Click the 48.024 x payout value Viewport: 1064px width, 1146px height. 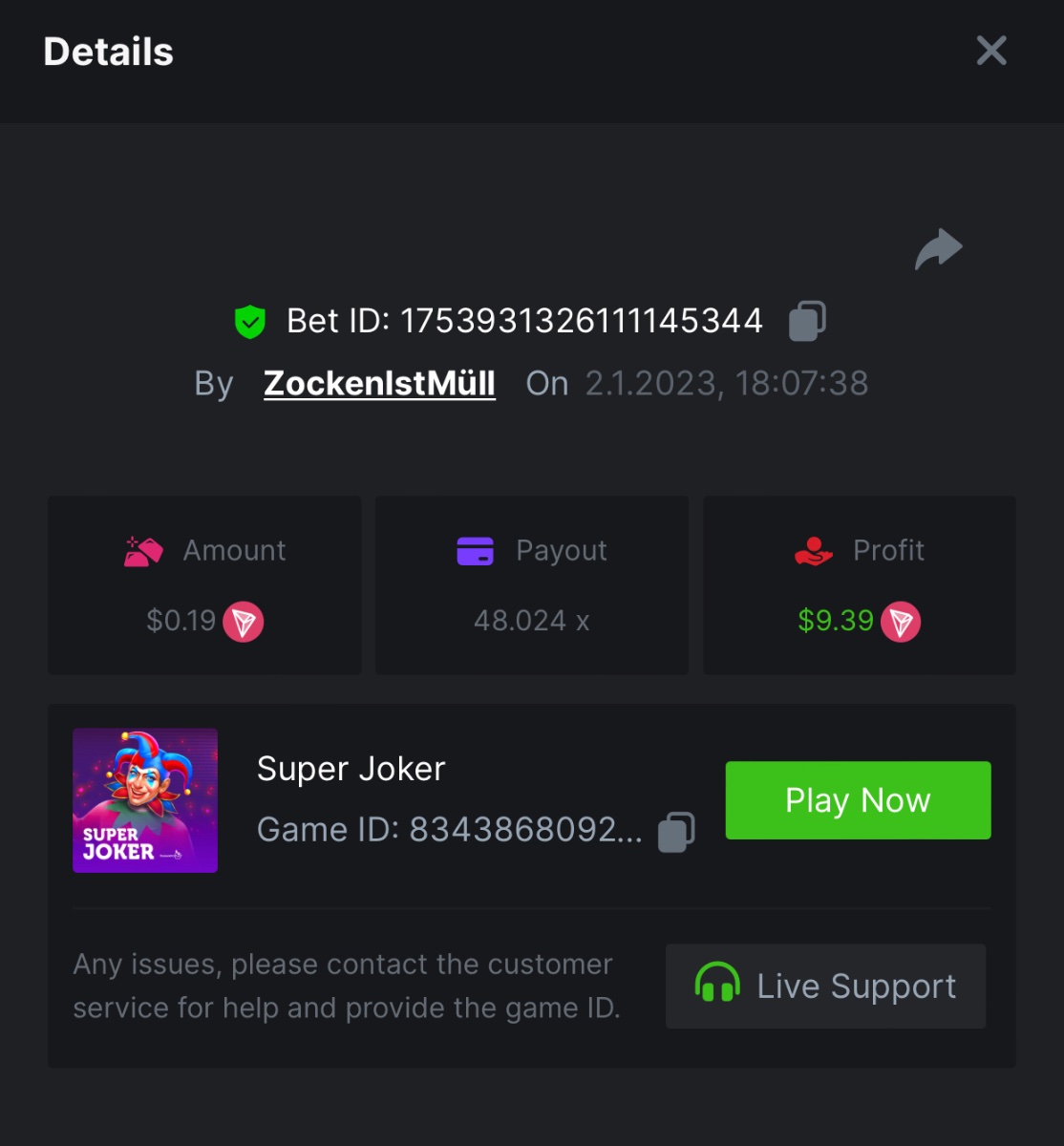tap(531, 621)
